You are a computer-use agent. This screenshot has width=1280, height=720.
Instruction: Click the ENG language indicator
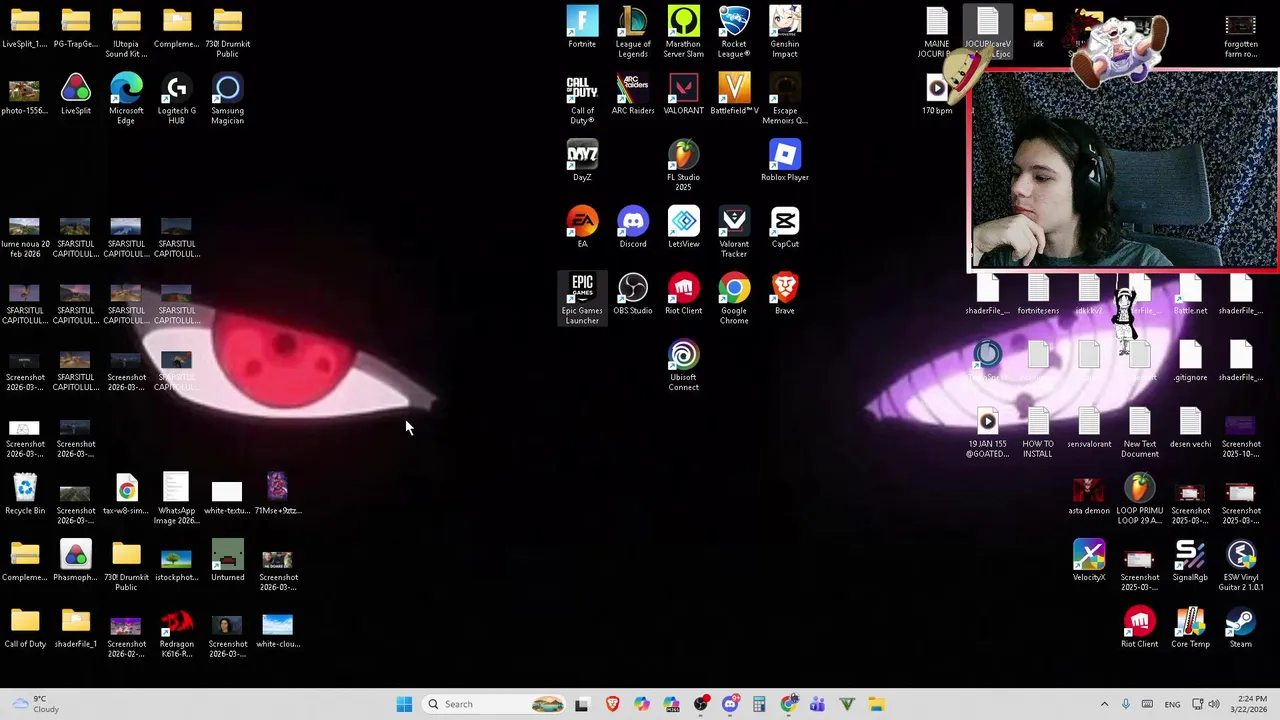pos(1172,704)
